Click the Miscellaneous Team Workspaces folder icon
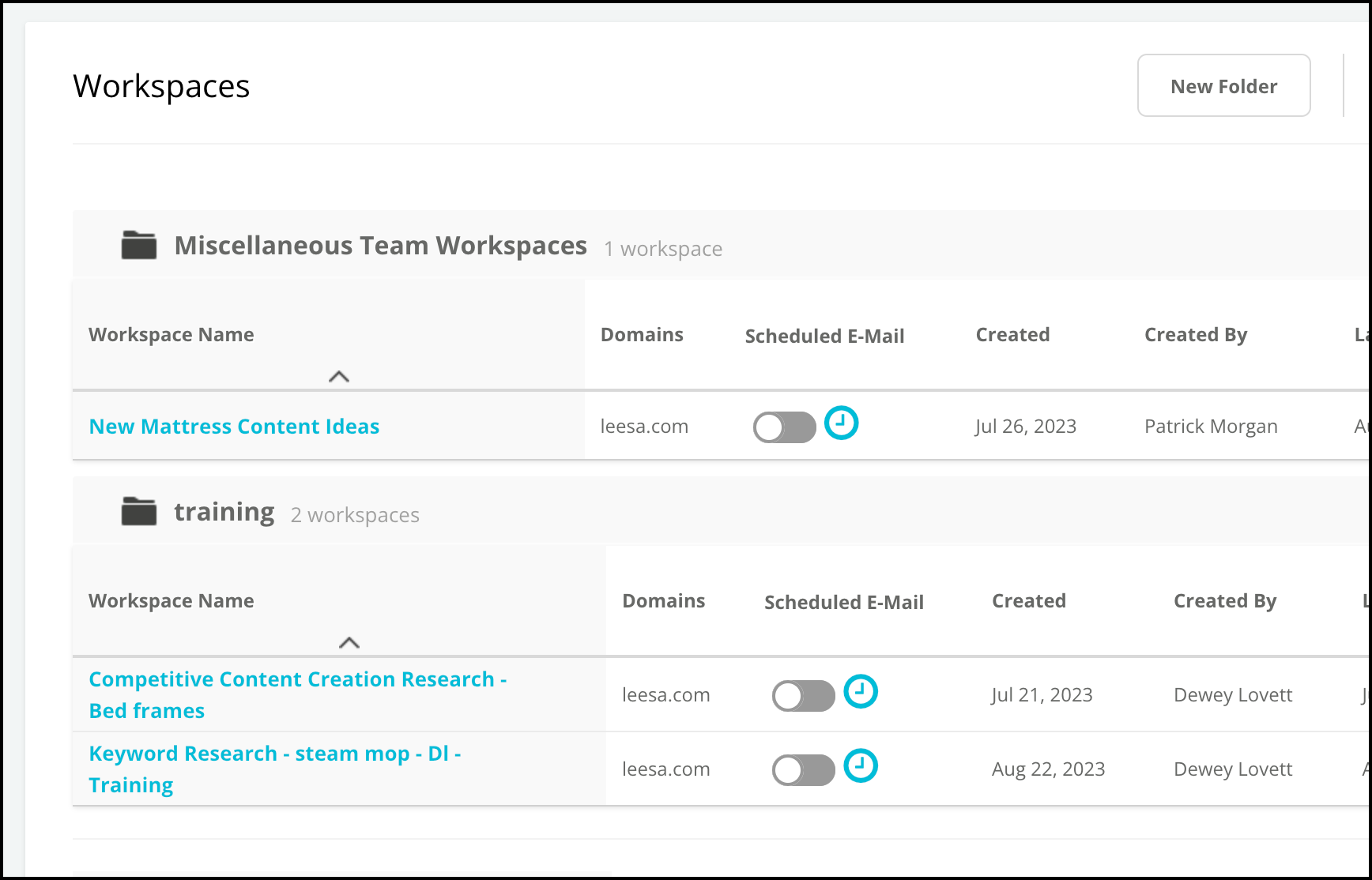The height and width of the screenshot is (880, 1372). pos(139,246)
